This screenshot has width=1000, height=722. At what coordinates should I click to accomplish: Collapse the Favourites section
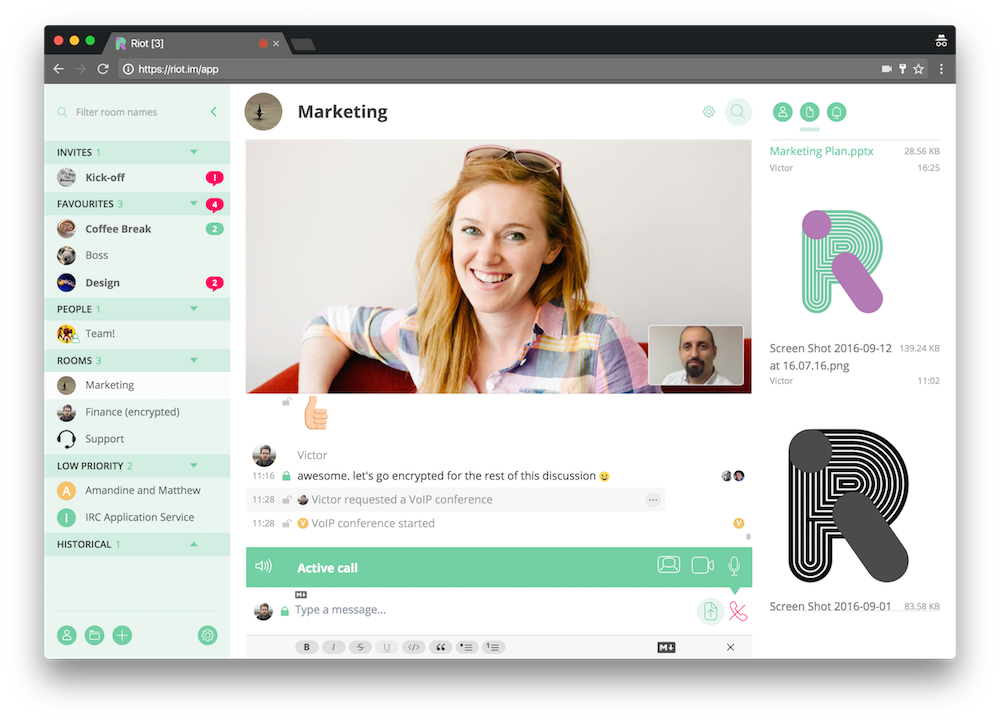point(194,204)
